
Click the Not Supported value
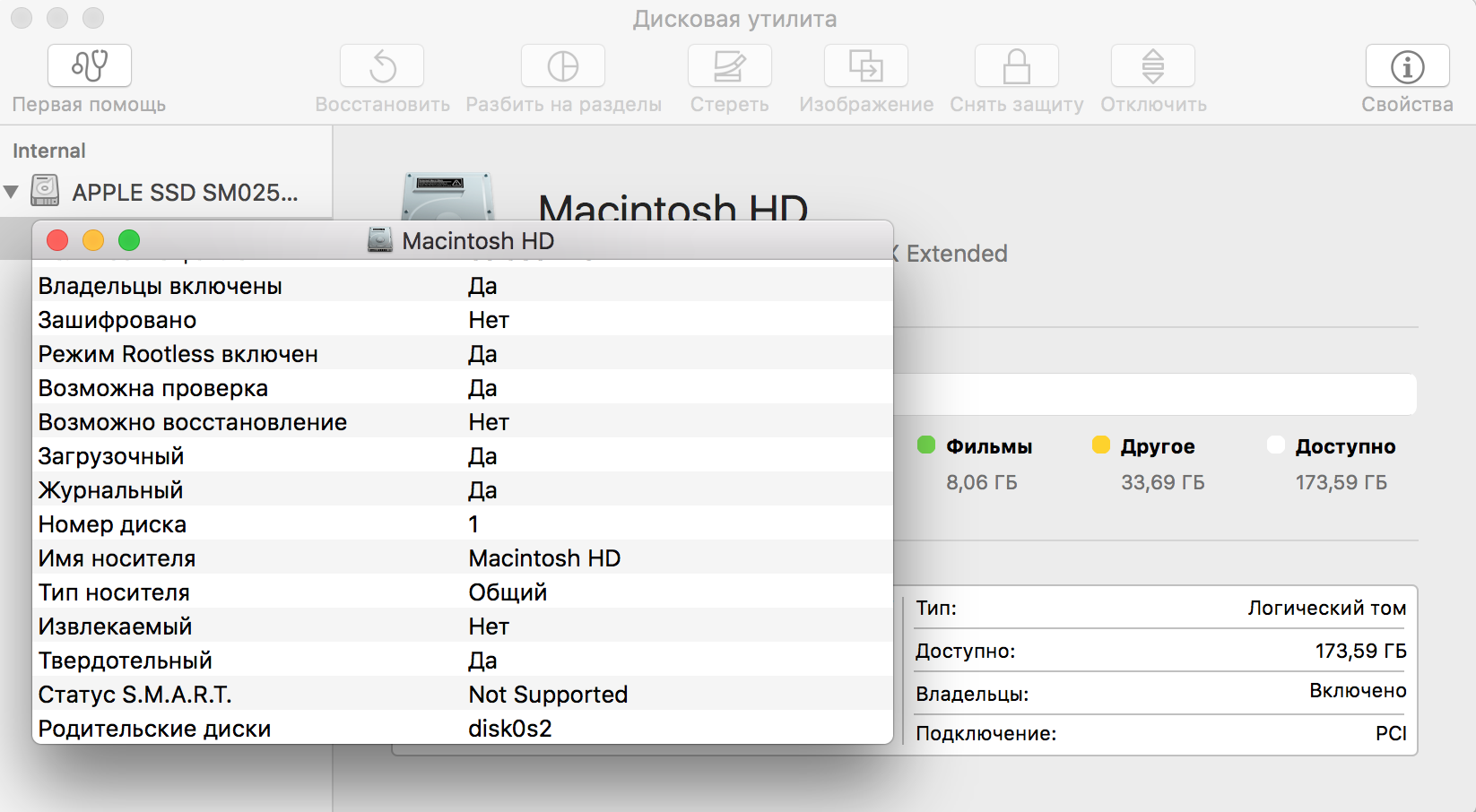pos(548,695)
